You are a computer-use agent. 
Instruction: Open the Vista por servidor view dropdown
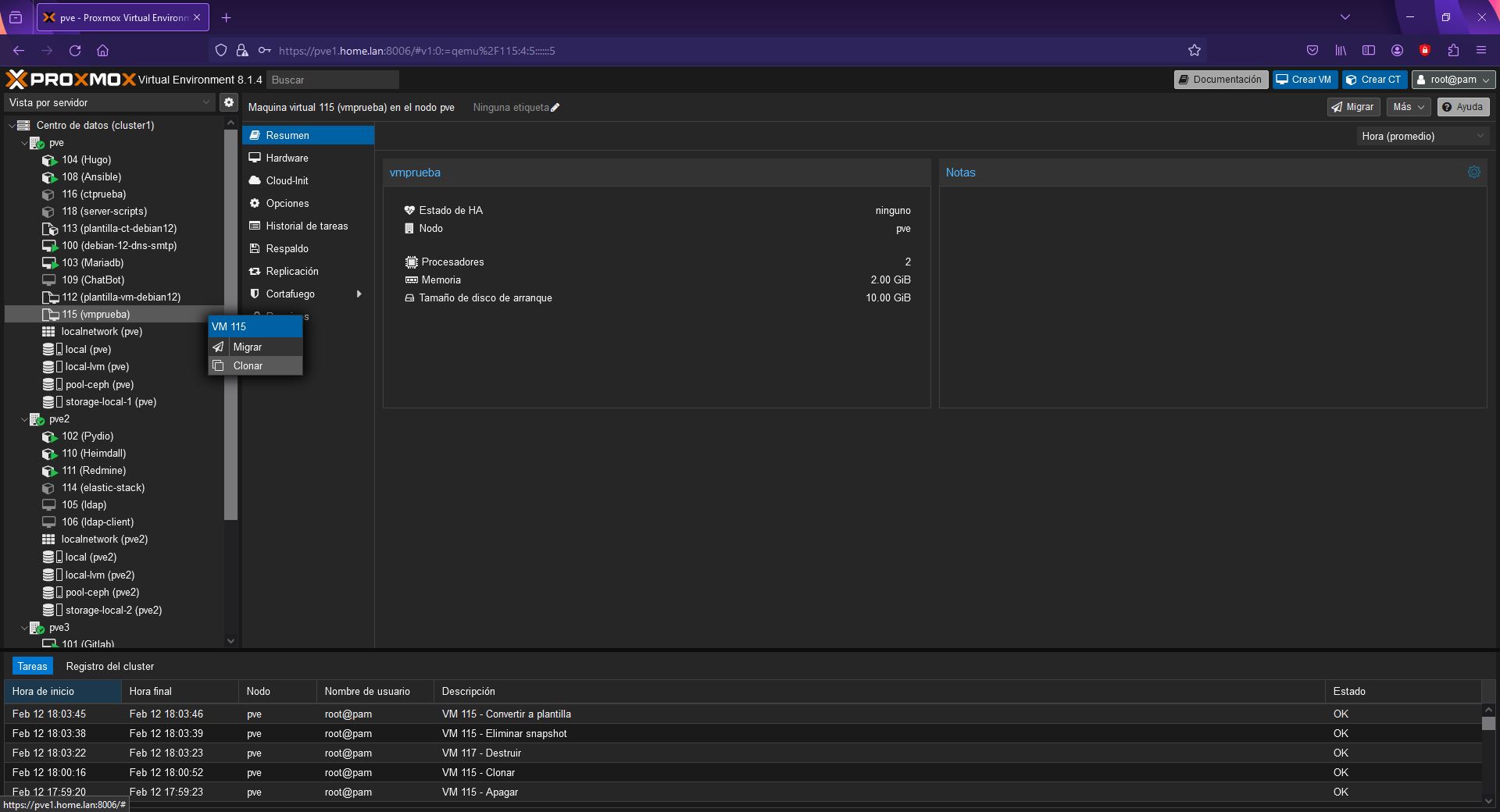click(x=109, y=102)
